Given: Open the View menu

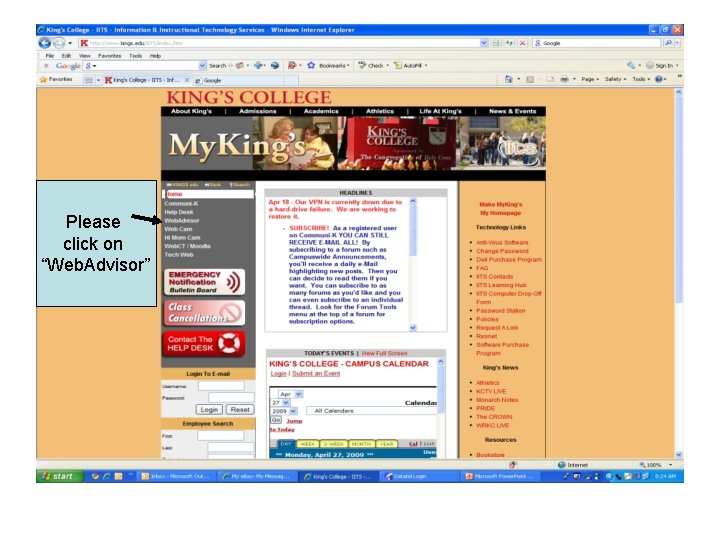Looking at the screenshot, I should click(x=84, y=56).
